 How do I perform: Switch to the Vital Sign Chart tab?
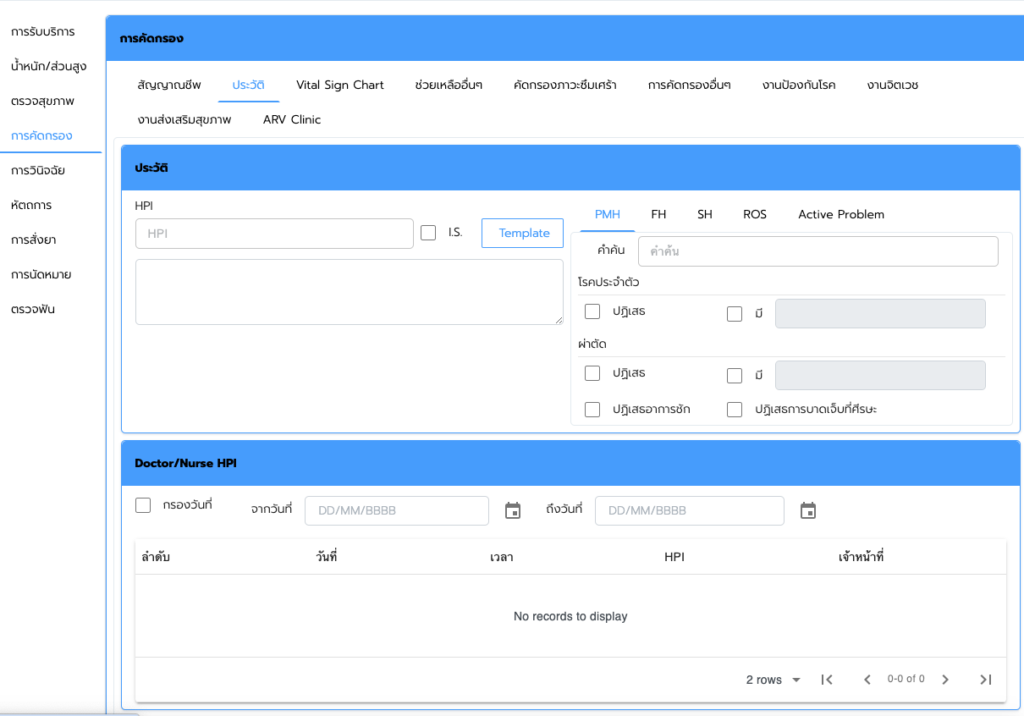pos(340,85)
